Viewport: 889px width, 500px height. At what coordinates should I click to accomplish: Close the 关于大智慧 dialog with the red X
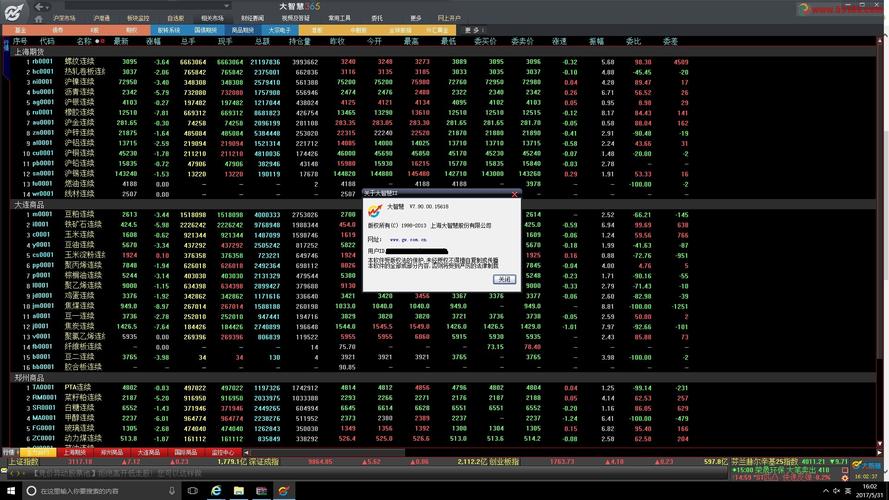tap(515, 194)
